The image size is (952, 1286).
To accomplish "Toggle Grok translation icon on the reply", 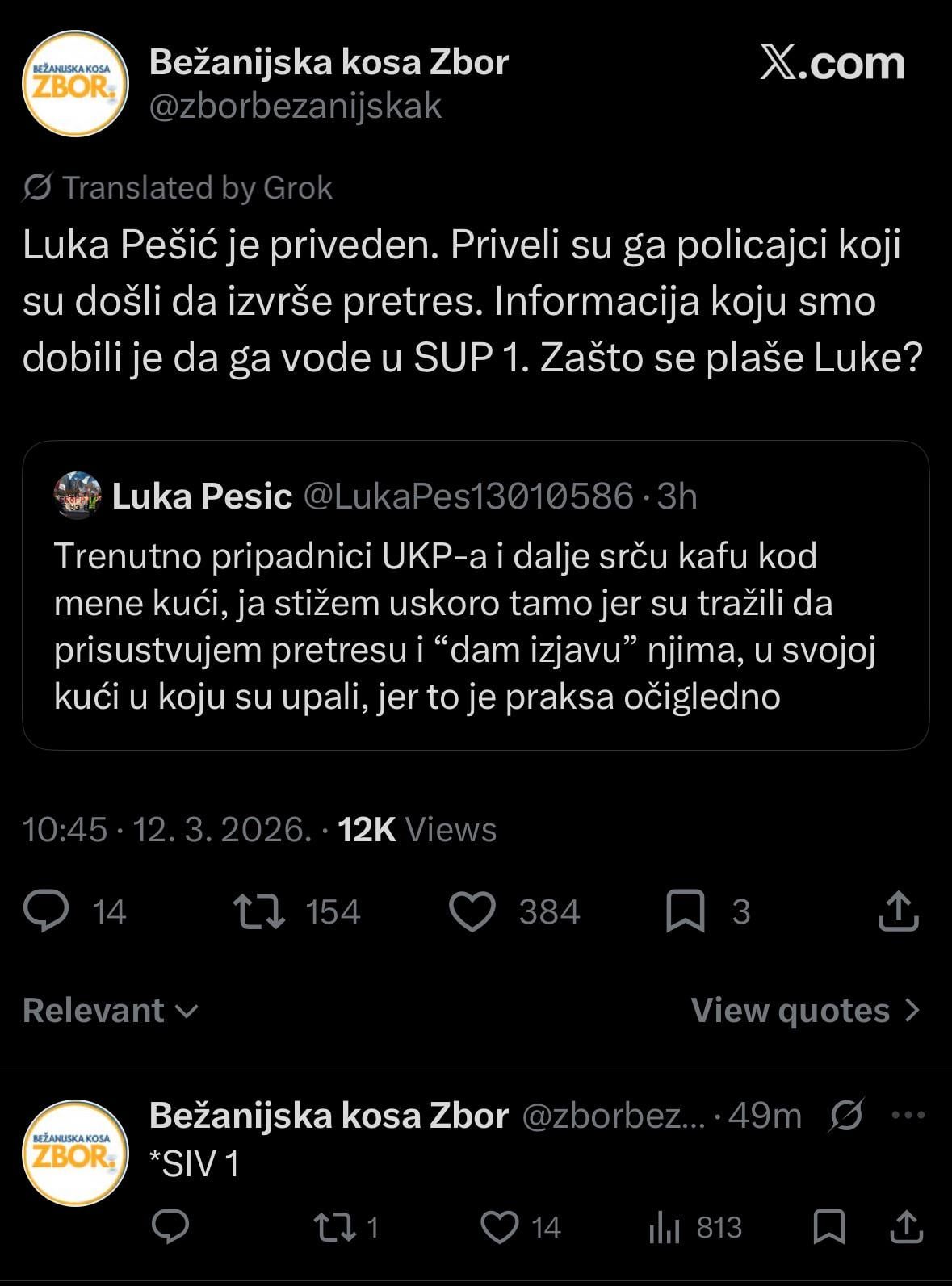I will tap(846, 1116).
